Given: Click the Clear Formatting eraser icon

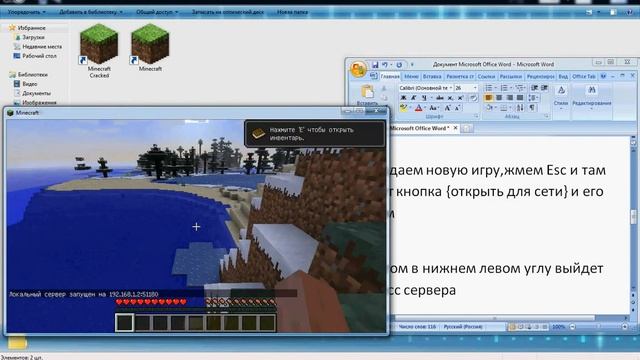Looking at the screenshot, I should [x=473, y=98].
